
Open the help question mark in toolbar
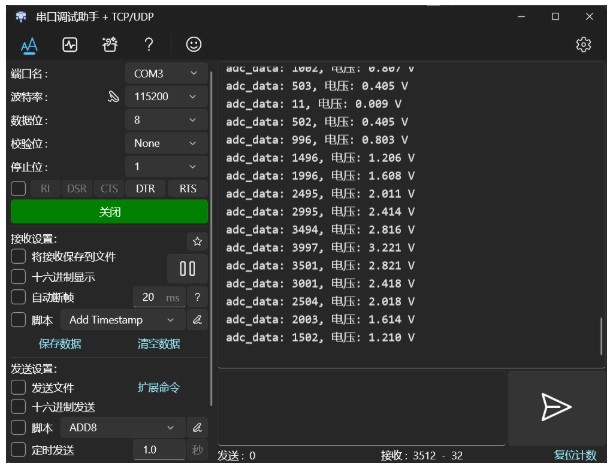(x=148, y=45)
